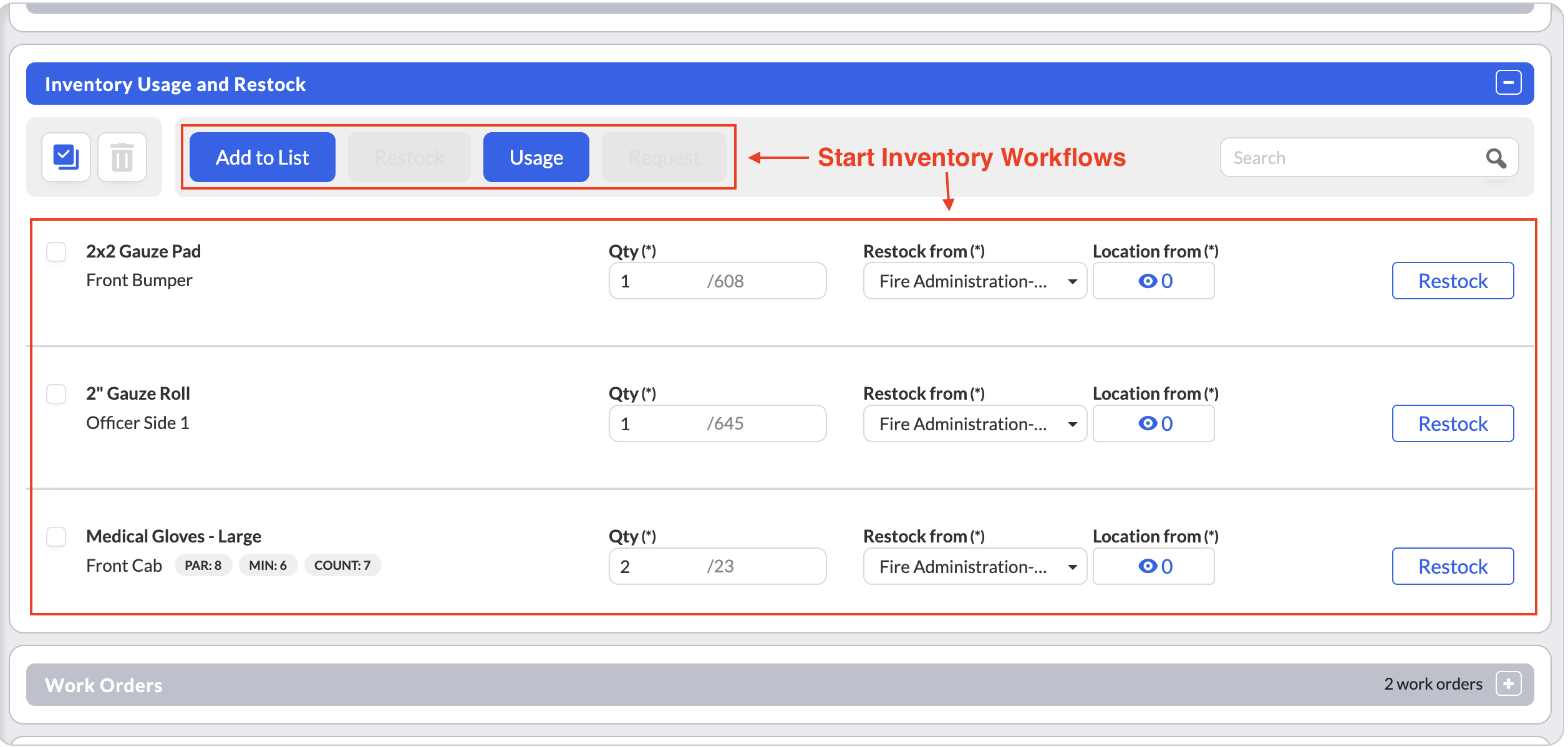Click the Front Cab location text

124,566
